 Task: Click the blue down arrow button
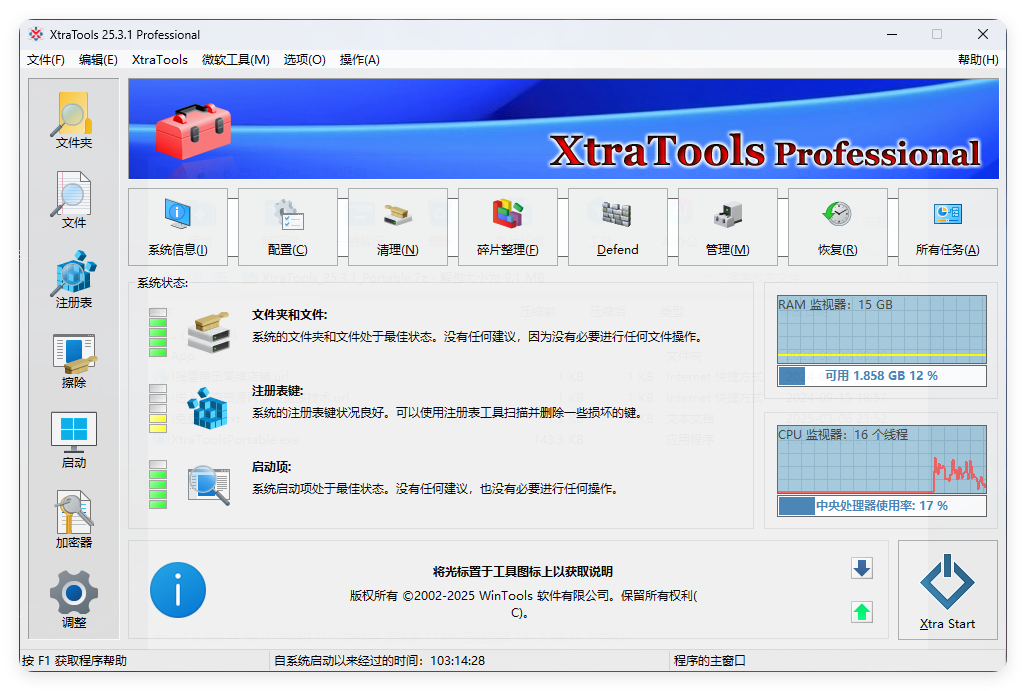point(860,568)
